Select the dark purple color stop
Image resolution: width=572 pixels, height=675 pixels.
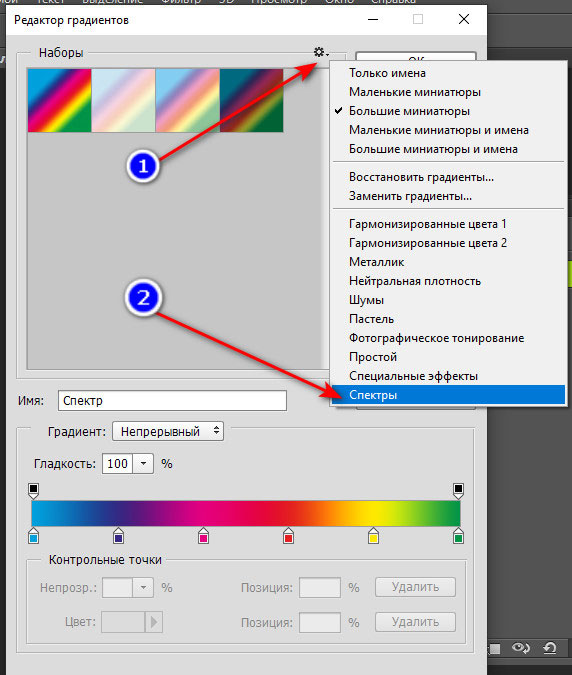(118, 535)
